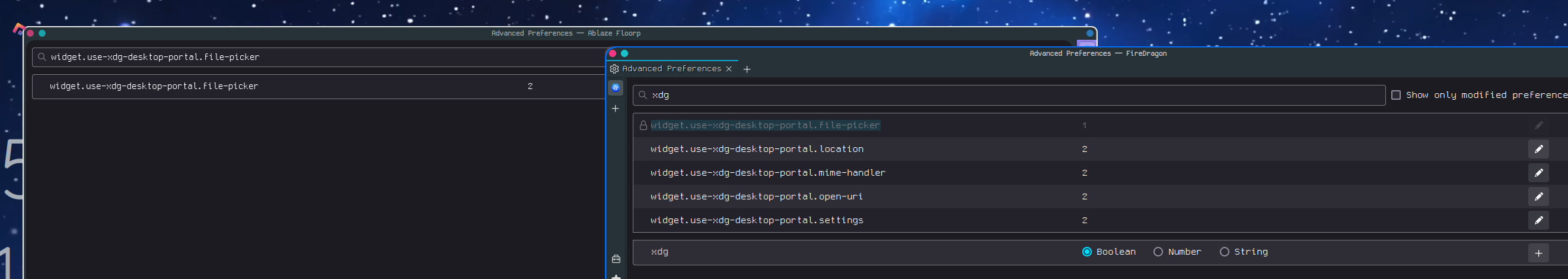1568x279 pixels.
Task: Click value 2 of the open-uri preference
Action: coord(1084,196)
